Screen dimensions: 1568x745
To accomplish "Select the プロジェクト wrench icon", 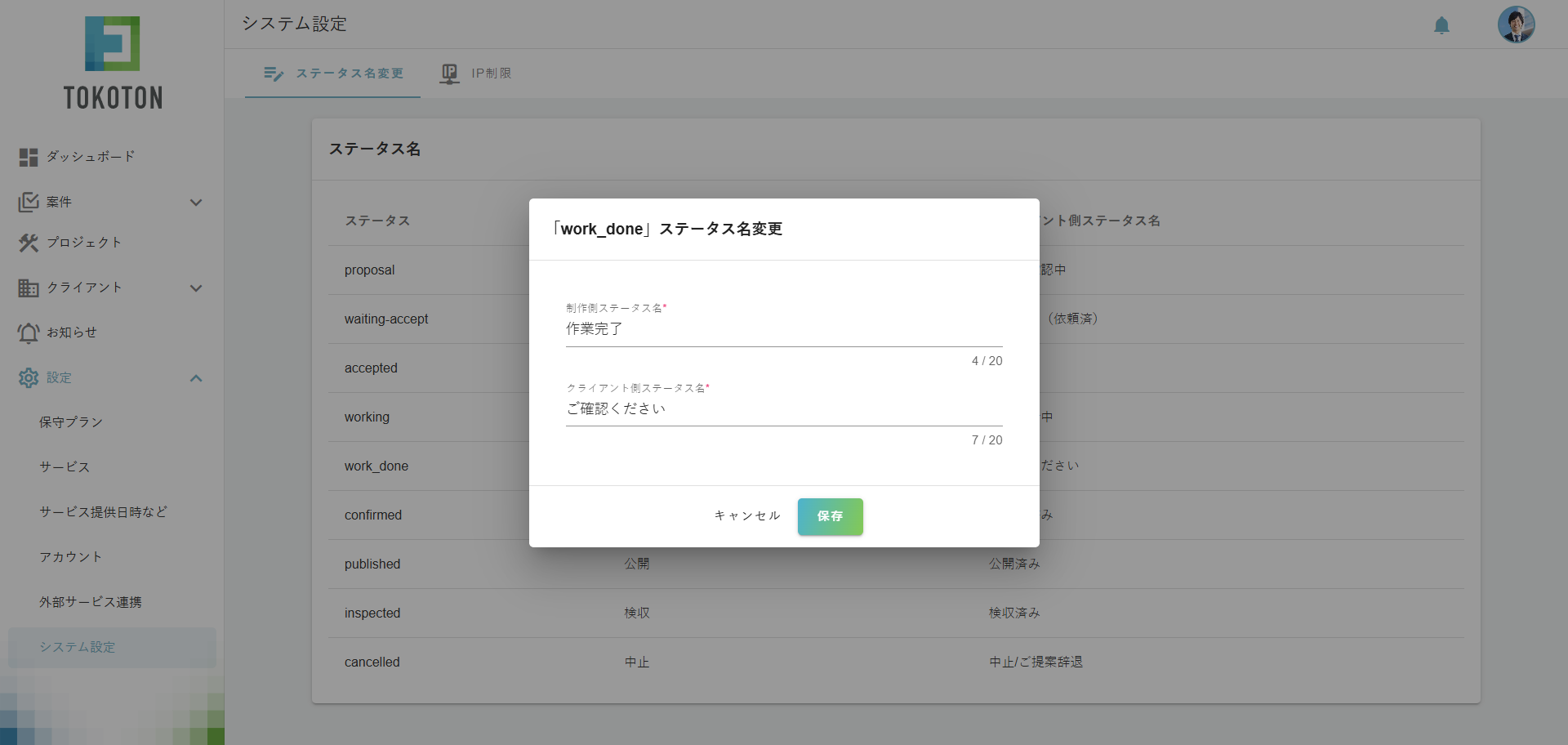I will tap(28, 243).
